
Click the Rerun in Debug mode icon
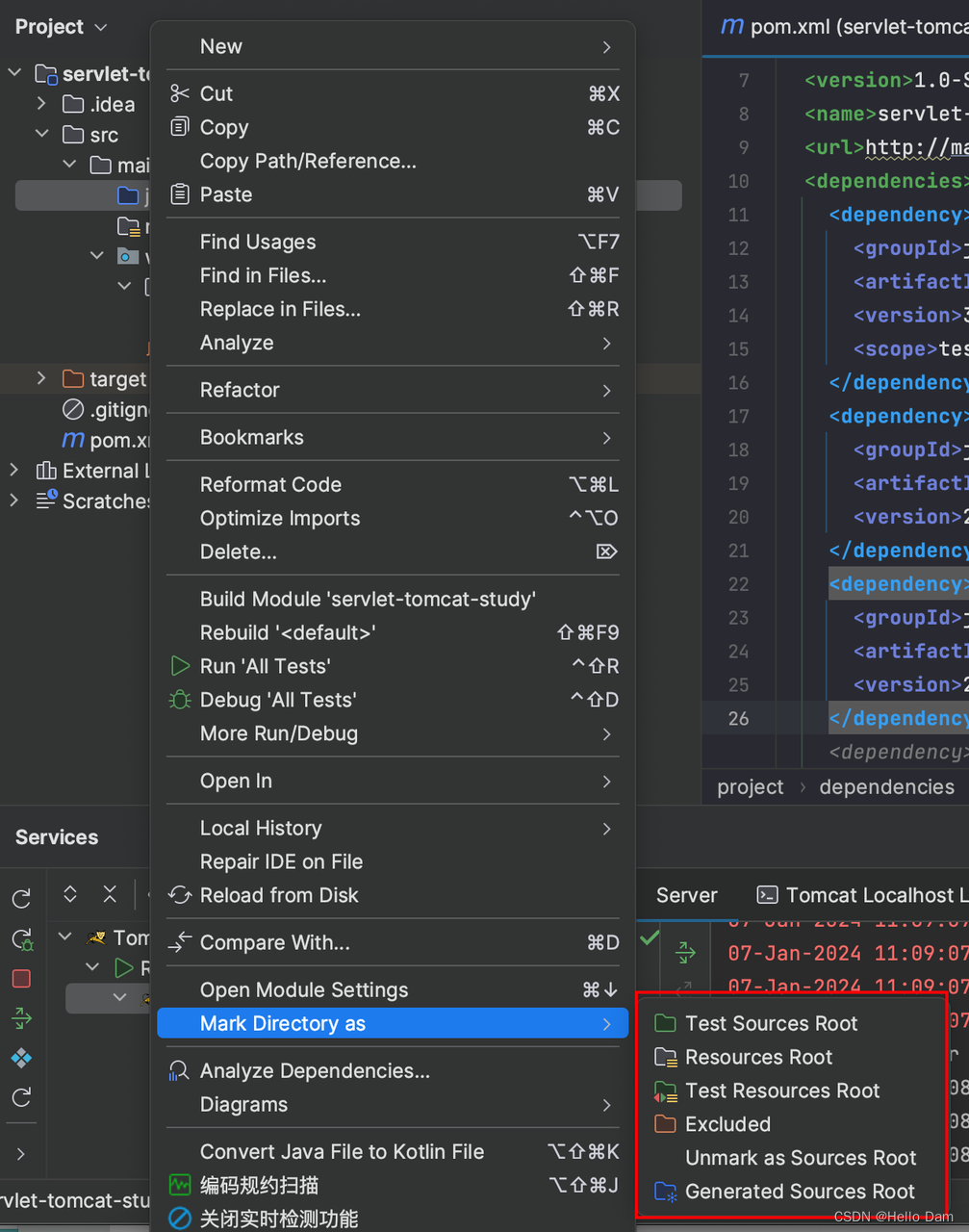pos(21,939)
